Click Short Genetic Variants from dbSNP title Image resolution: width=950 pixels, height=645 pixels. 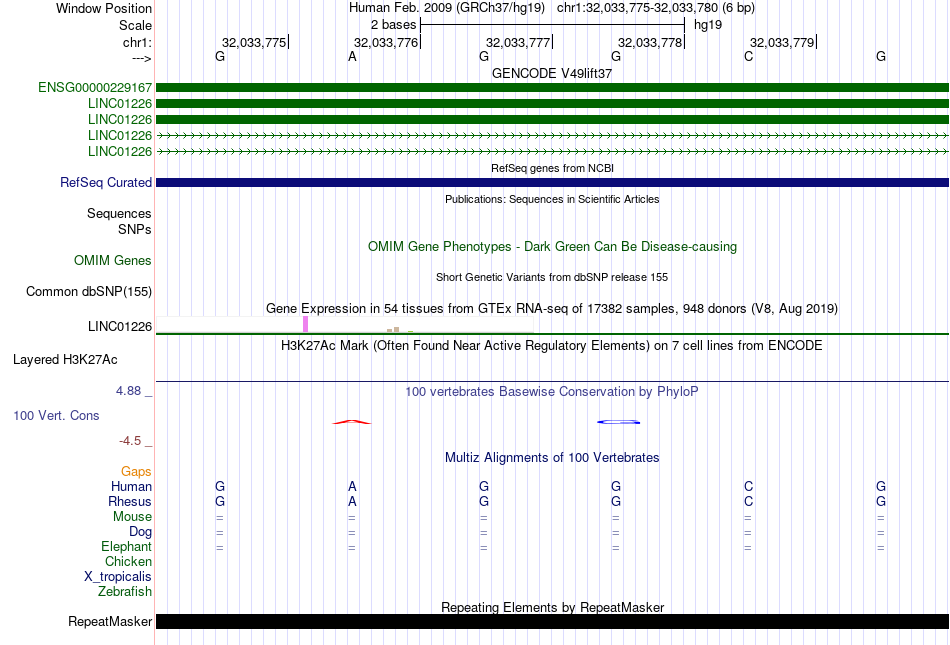552,277
